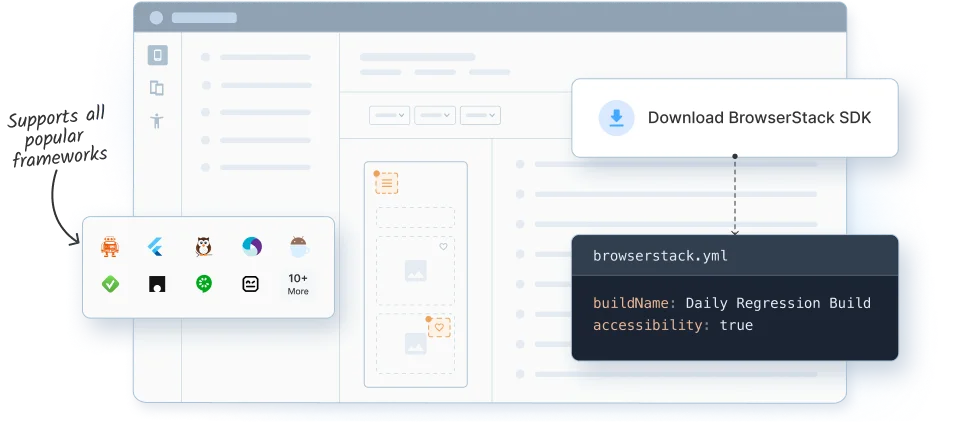Open the browserstack.yml file tab
Image resolution: width=980 pixels, height=422 pixels.
pos(660,256)
